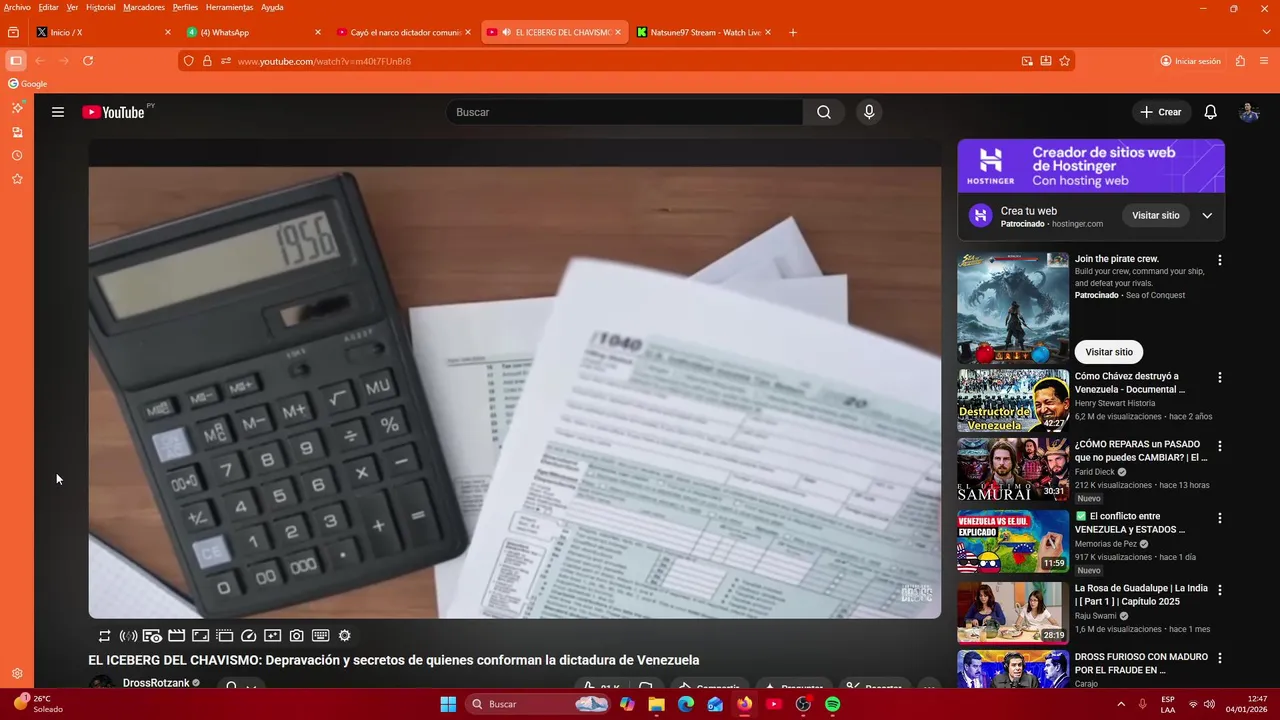
Task: Open the Historial menu
Action: tap(100, 7)
